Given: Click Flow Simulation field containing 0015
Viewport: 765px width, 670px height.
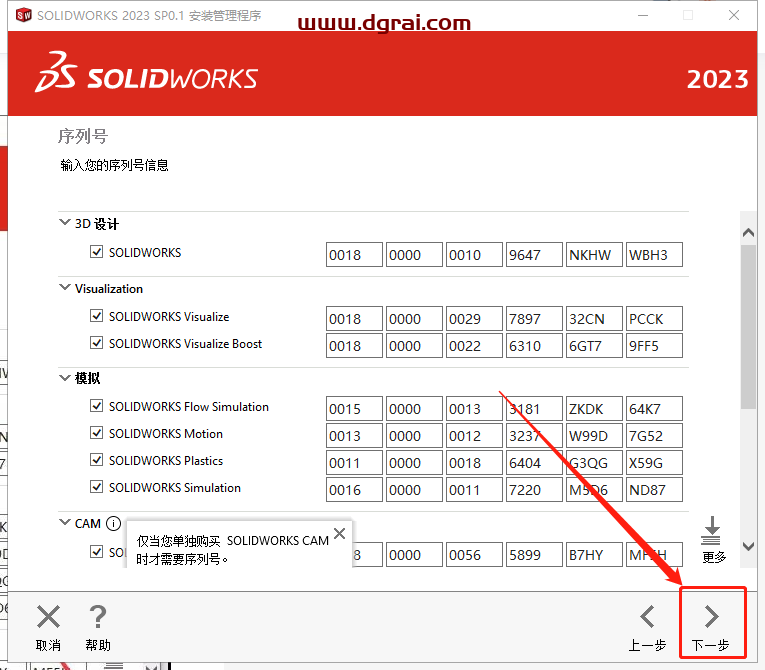Looking at the screenshot, I should 354,408.
